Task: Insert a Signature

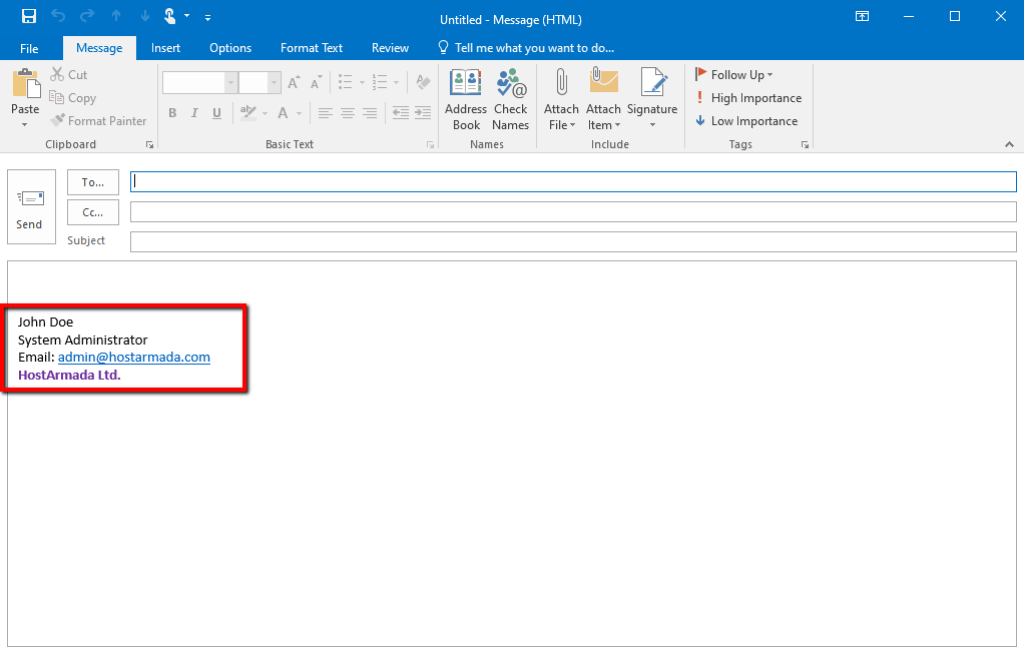Action: 652,97
